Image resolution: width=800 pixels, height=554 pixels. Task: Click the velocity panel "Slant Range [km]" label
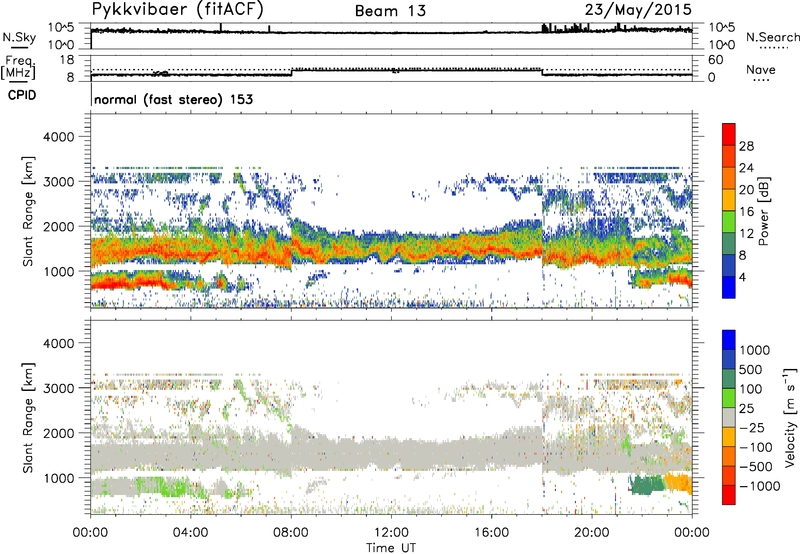(29, 418)
